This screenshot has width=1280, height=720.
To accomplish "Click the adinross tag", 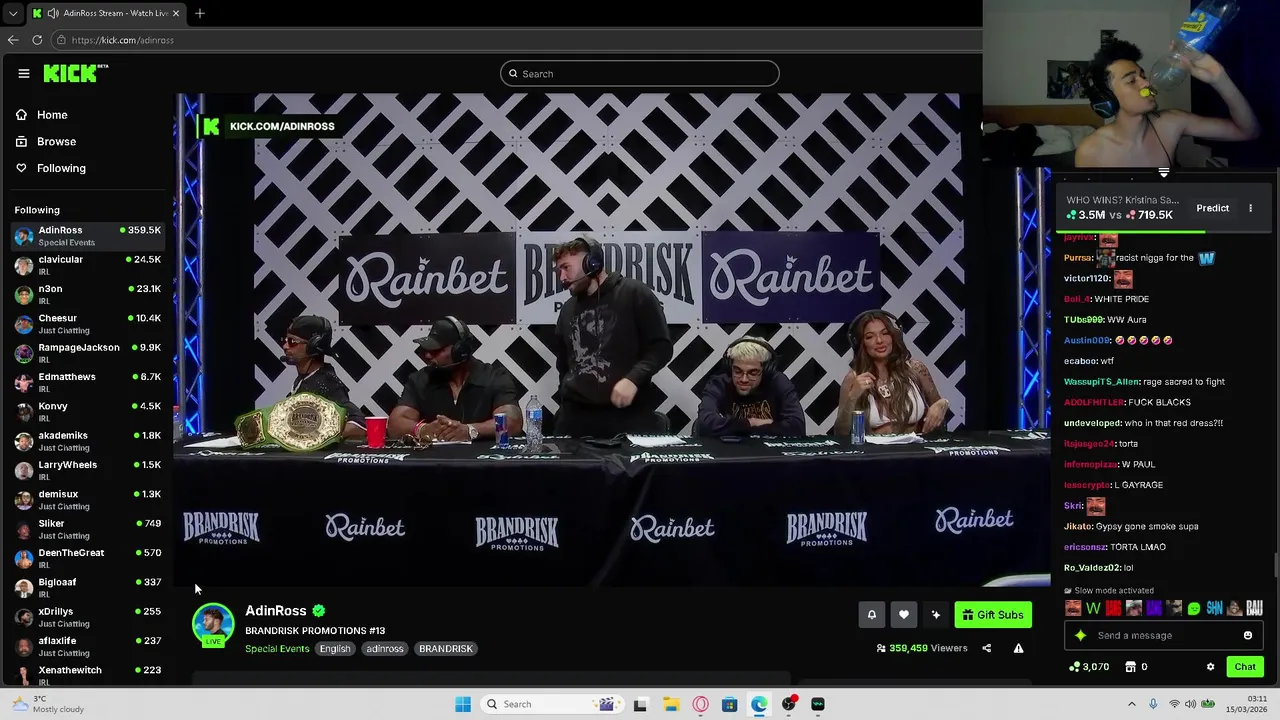I will pyautogui.click(x=384, y=649).
